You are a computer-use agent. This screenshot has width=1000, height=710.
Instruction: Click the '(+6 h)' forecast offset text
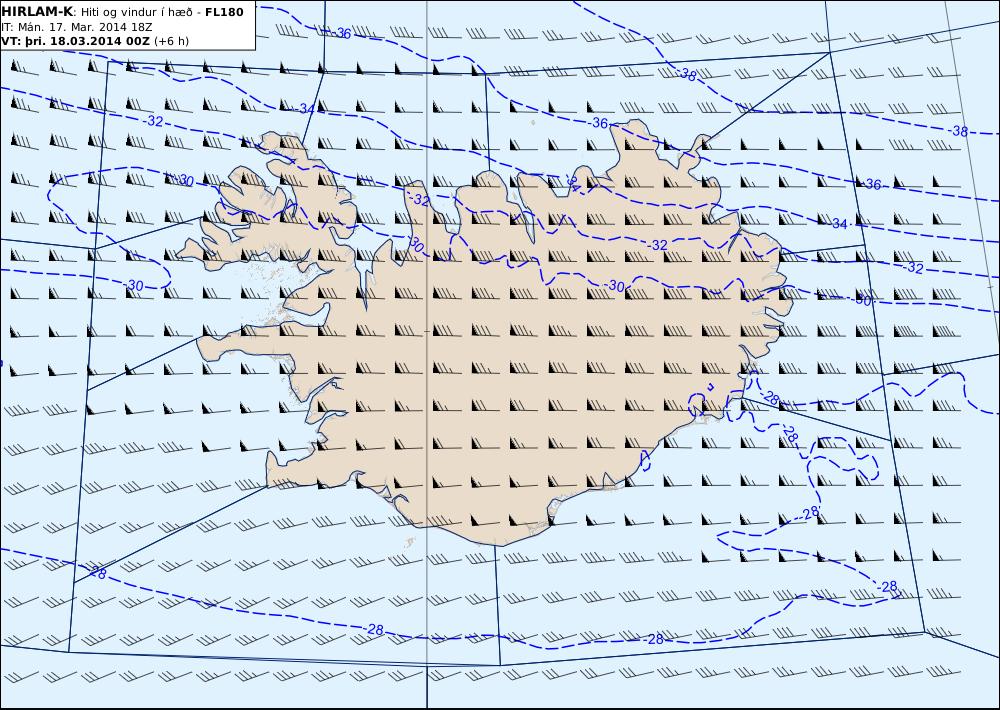click(172, 41)
